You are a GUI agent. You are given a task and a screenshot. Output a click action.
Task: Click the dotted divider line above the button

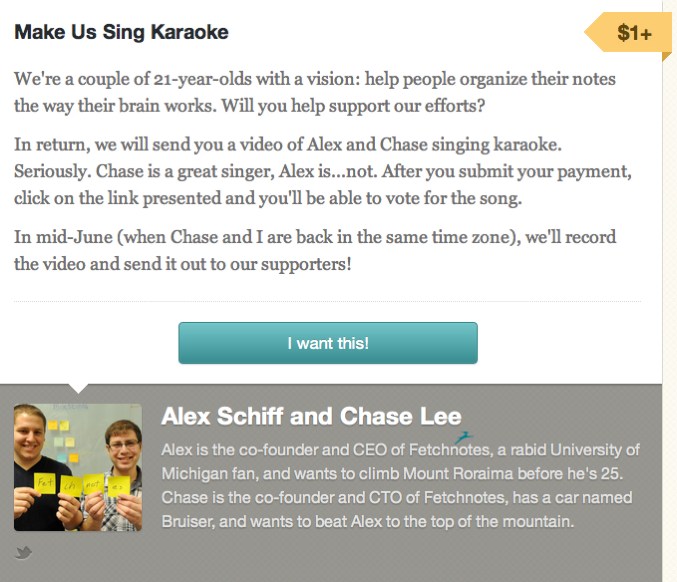coord(327,301)
